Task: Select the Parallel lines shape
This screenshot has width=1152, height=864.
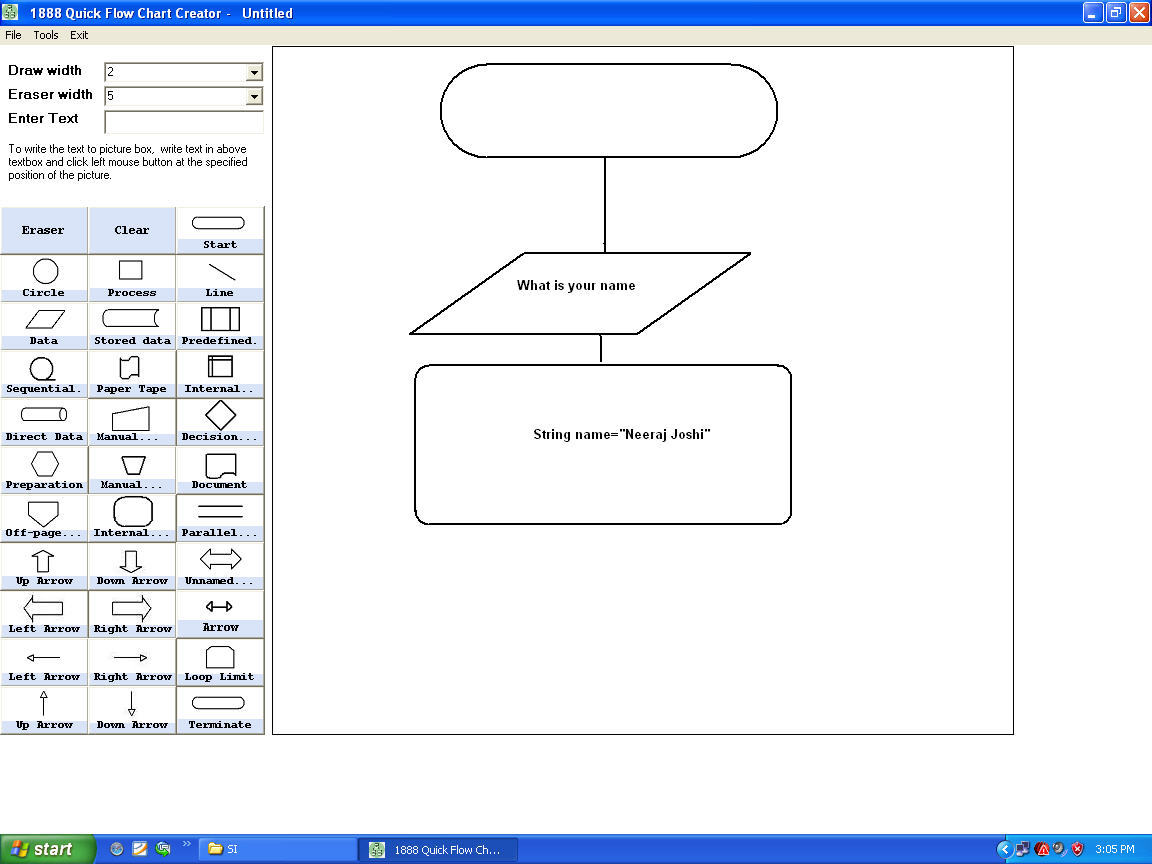Action: click(x=220, y=519)
